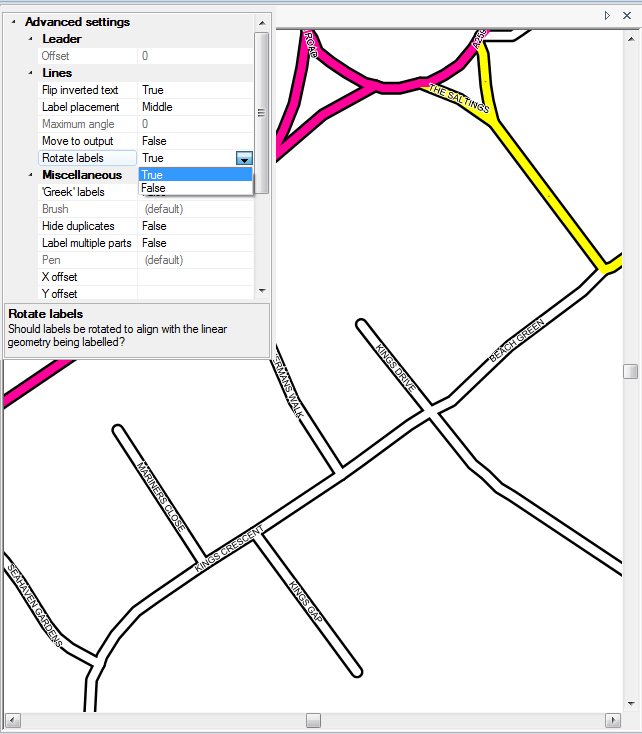The height and width of the screenshot is (734, 642).
Task: Choose True in the Rotate labels list
Action: 195,175
